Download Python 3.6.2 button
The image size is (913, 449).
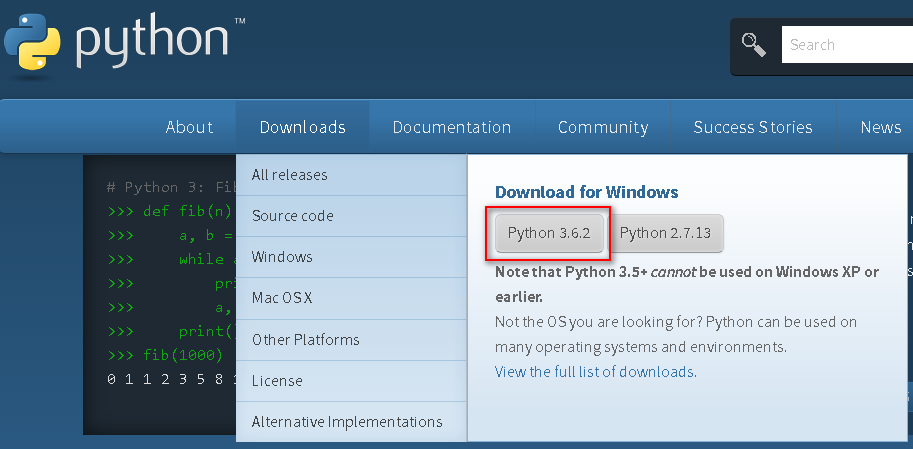tap(549, 234)
